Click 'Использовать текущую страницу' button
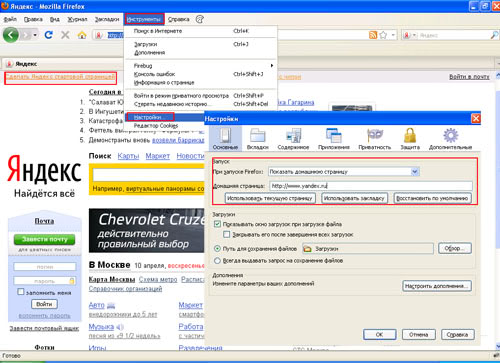This screenshot has height=363, width=500. [269, 198]
